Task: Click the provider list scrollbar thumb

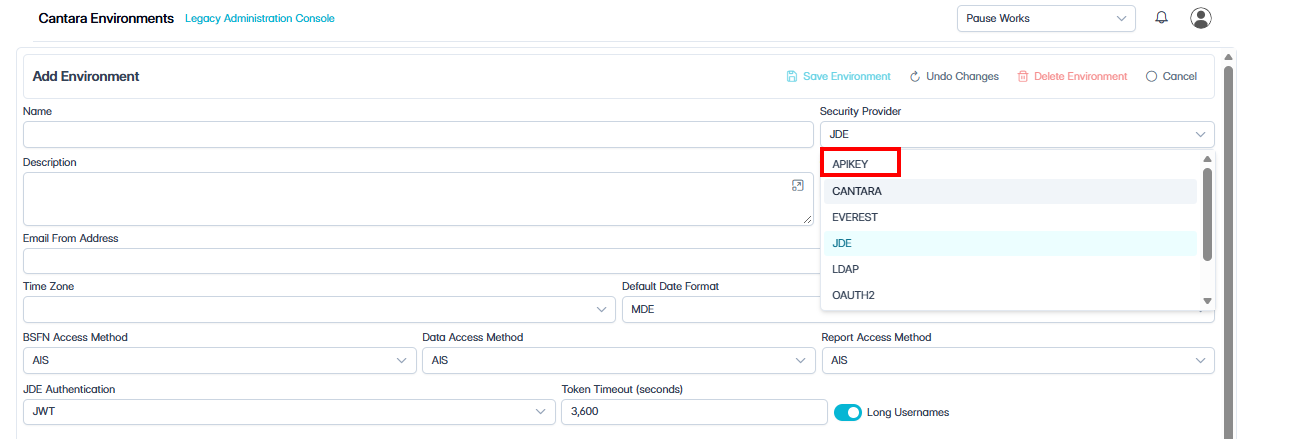Action: pyautogui.click(x=1207, y=213)
